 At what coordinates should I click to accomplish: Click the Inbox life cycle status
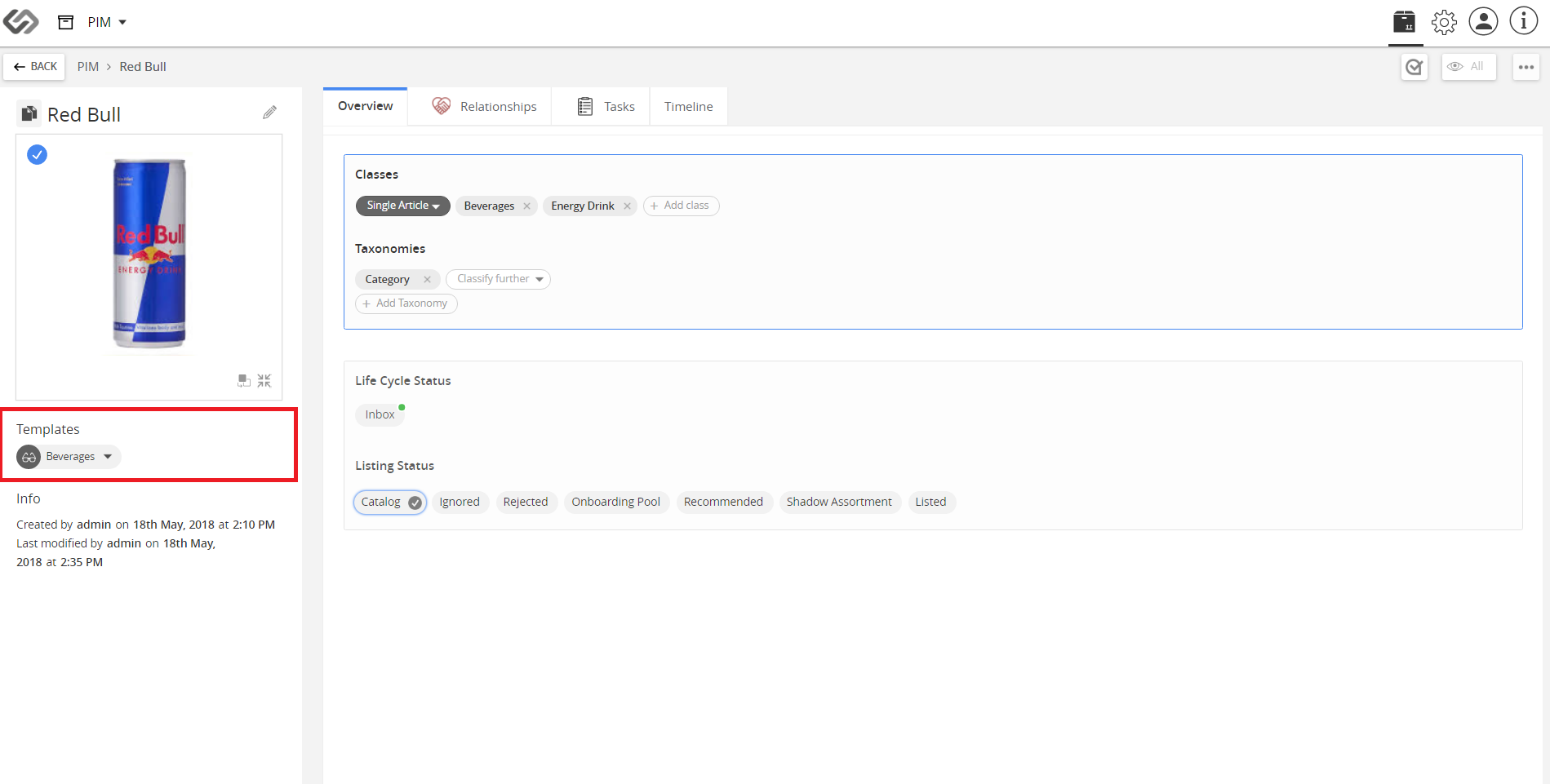pos(380,414)
